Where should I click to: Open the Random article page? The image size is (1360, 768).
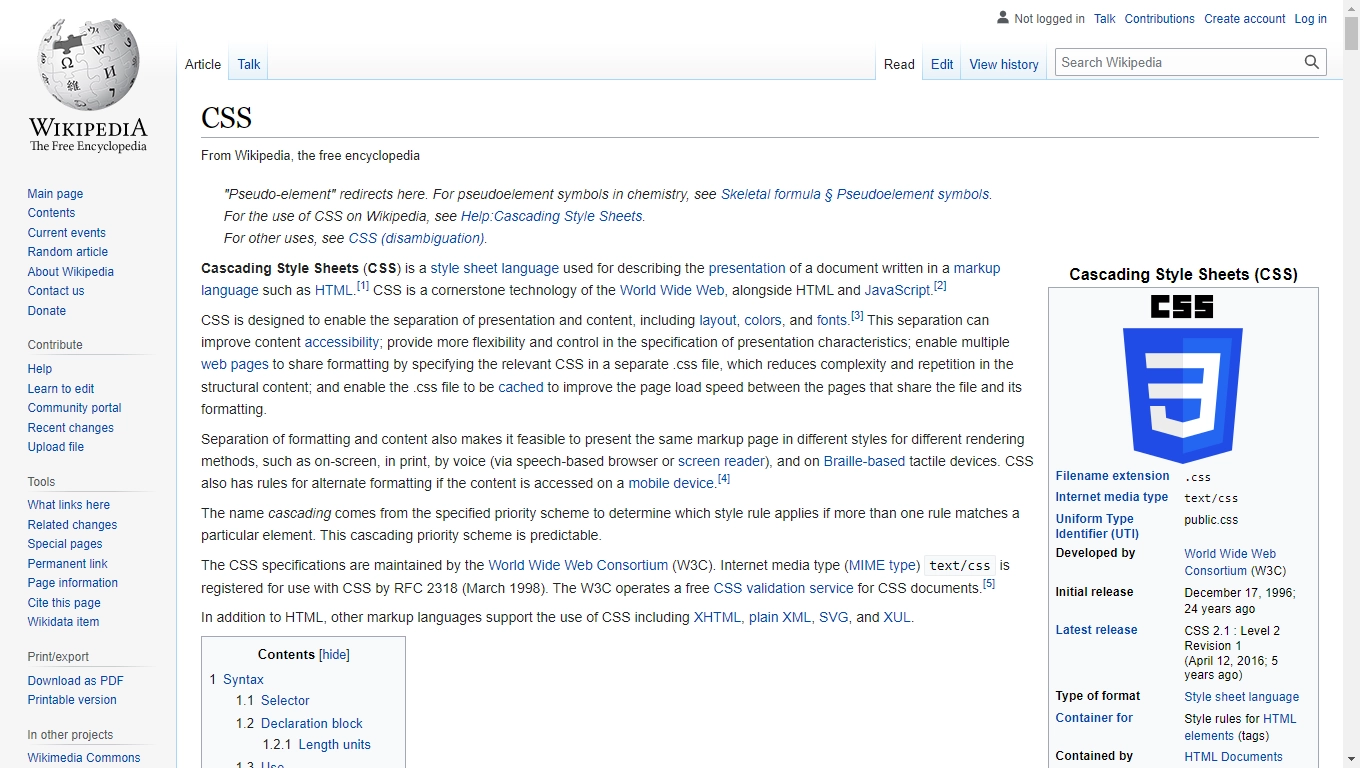tap(67, 251)
